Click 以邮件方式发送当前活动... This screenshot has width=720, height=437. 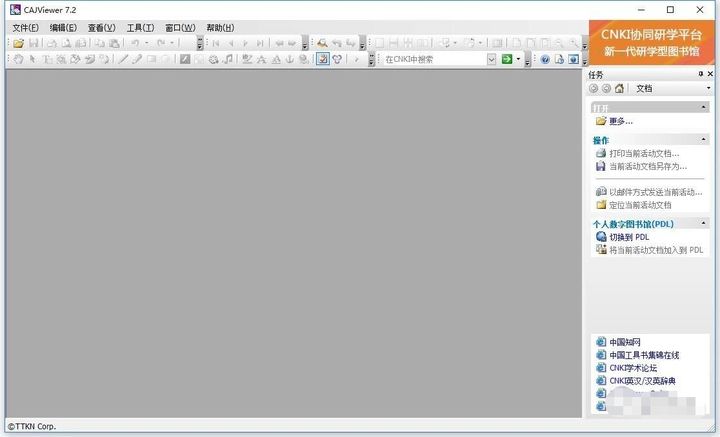pyautogui.click(x=656, y=192)
